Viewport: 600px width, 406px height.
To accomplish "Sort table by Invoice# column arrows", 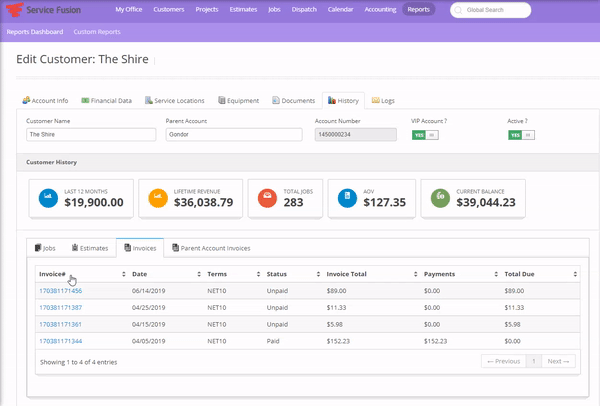I will pyautogui.click(x=124, y=274).
